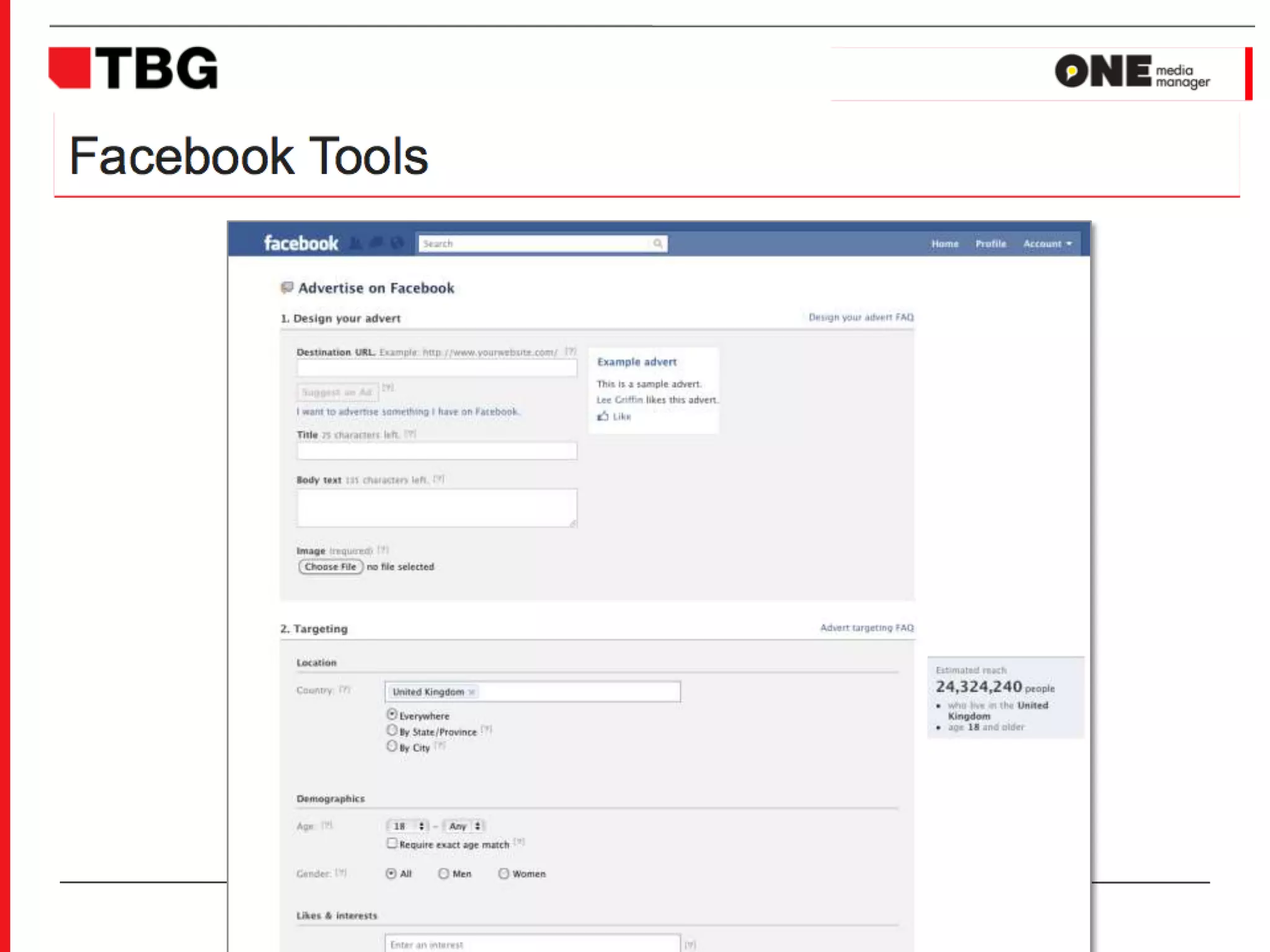Viewport: 1270px width, 952px height.
Task: Go to Home in top navigation
Action: [x=944, y=244]
